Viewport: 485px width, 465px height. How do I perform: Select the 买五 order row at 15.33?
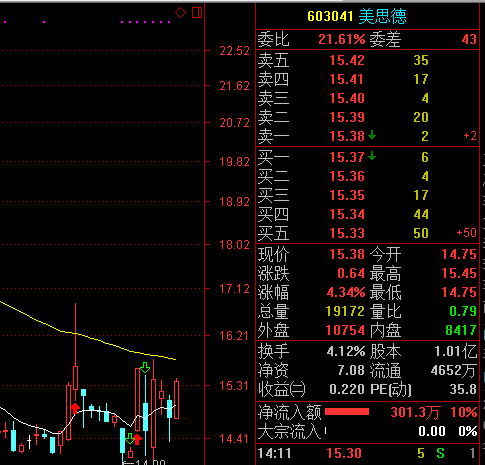pos(367,233)
